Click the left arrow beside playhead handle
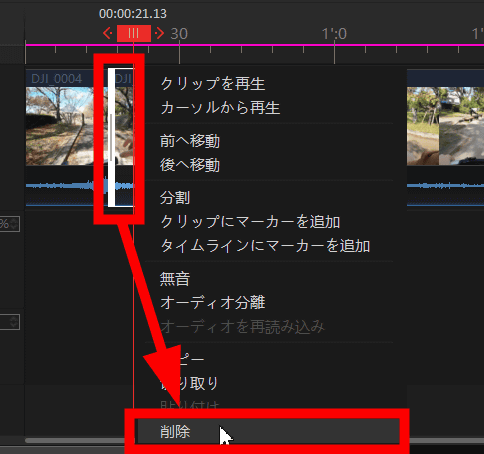 pos(107,33)
